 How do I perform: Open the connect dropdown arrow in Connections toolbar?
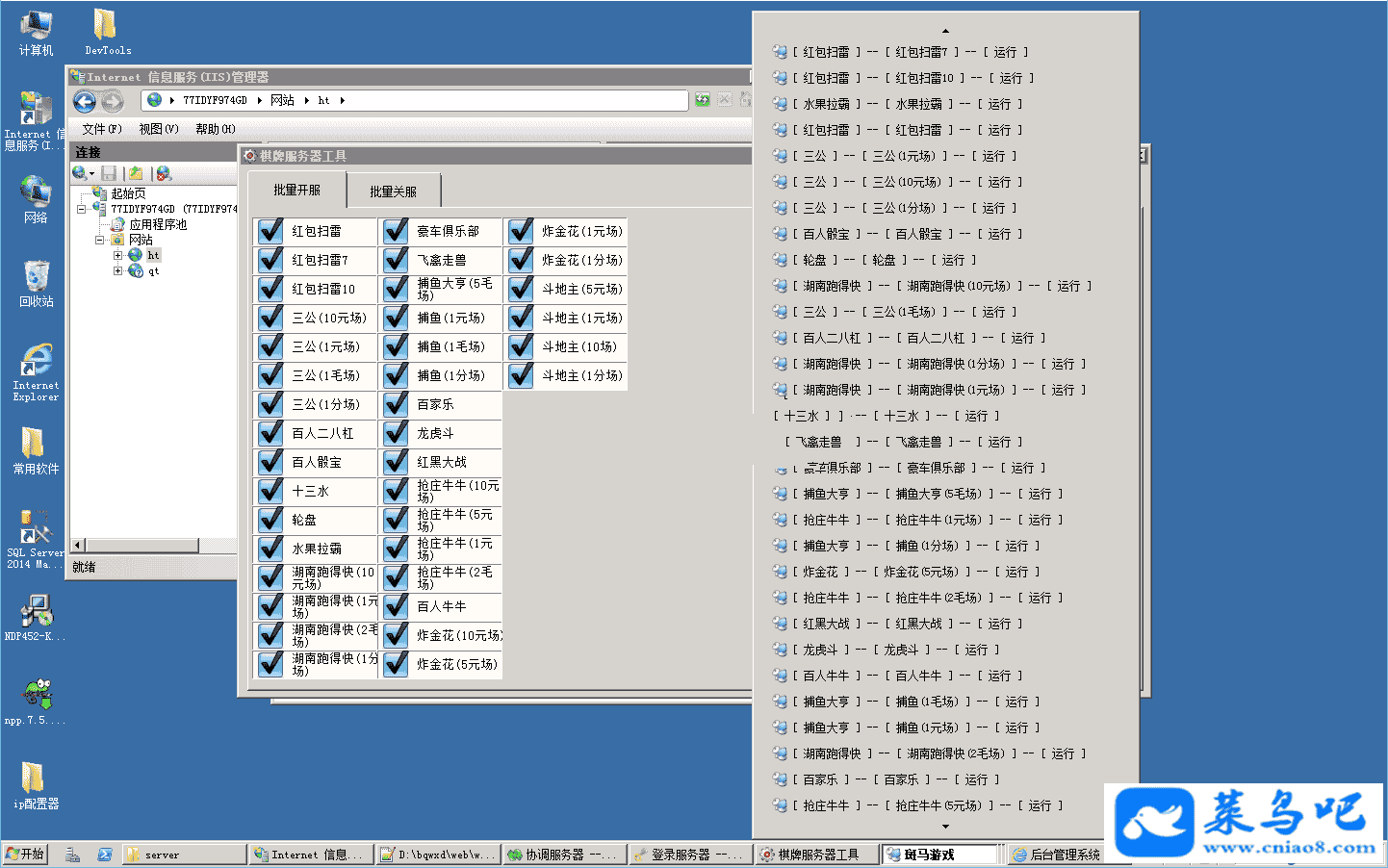[92, 174]
